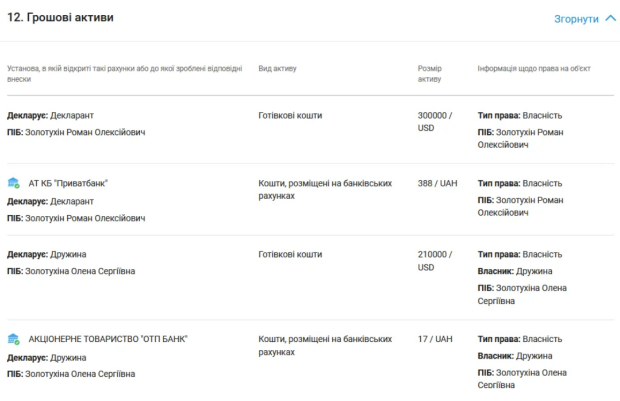
Task: Click Власник: Дружина in the cash row
Action: point(515,271)
